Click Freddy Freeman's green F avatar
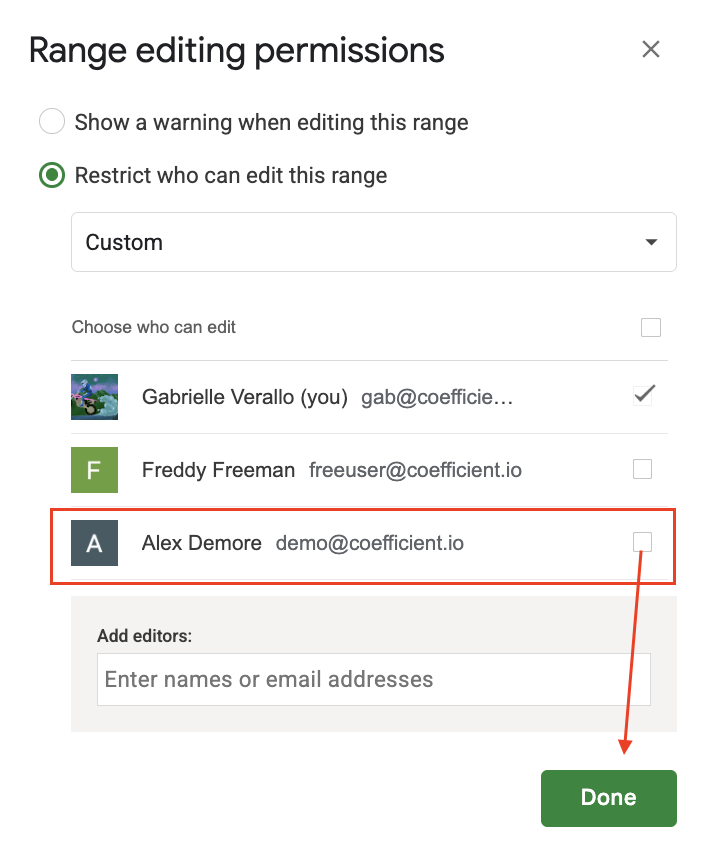 point(95,469)
